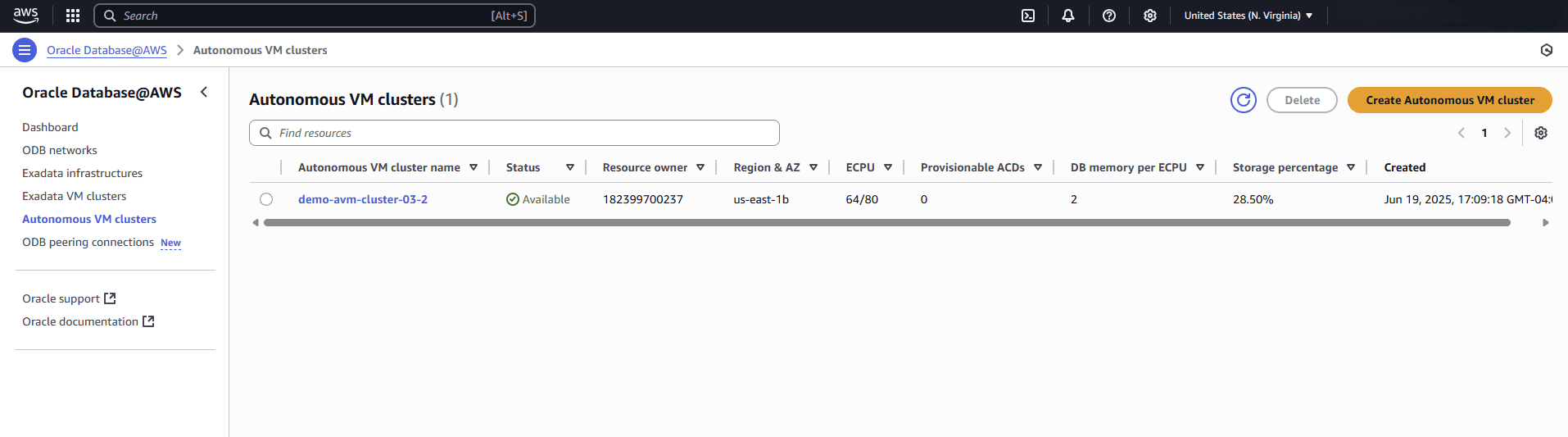Viewport: 1568px width, 437px height.
Task: Click the Autonomous VM clusters breadcrumb text
Action: [x=261, y=50]
